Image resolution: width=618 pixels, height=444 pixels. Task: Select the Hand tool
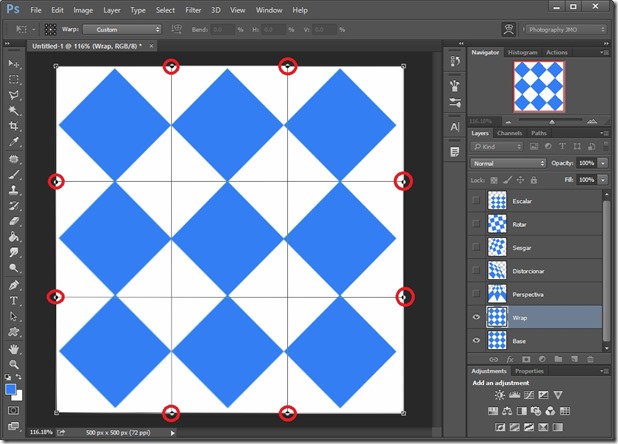point(14,349)
